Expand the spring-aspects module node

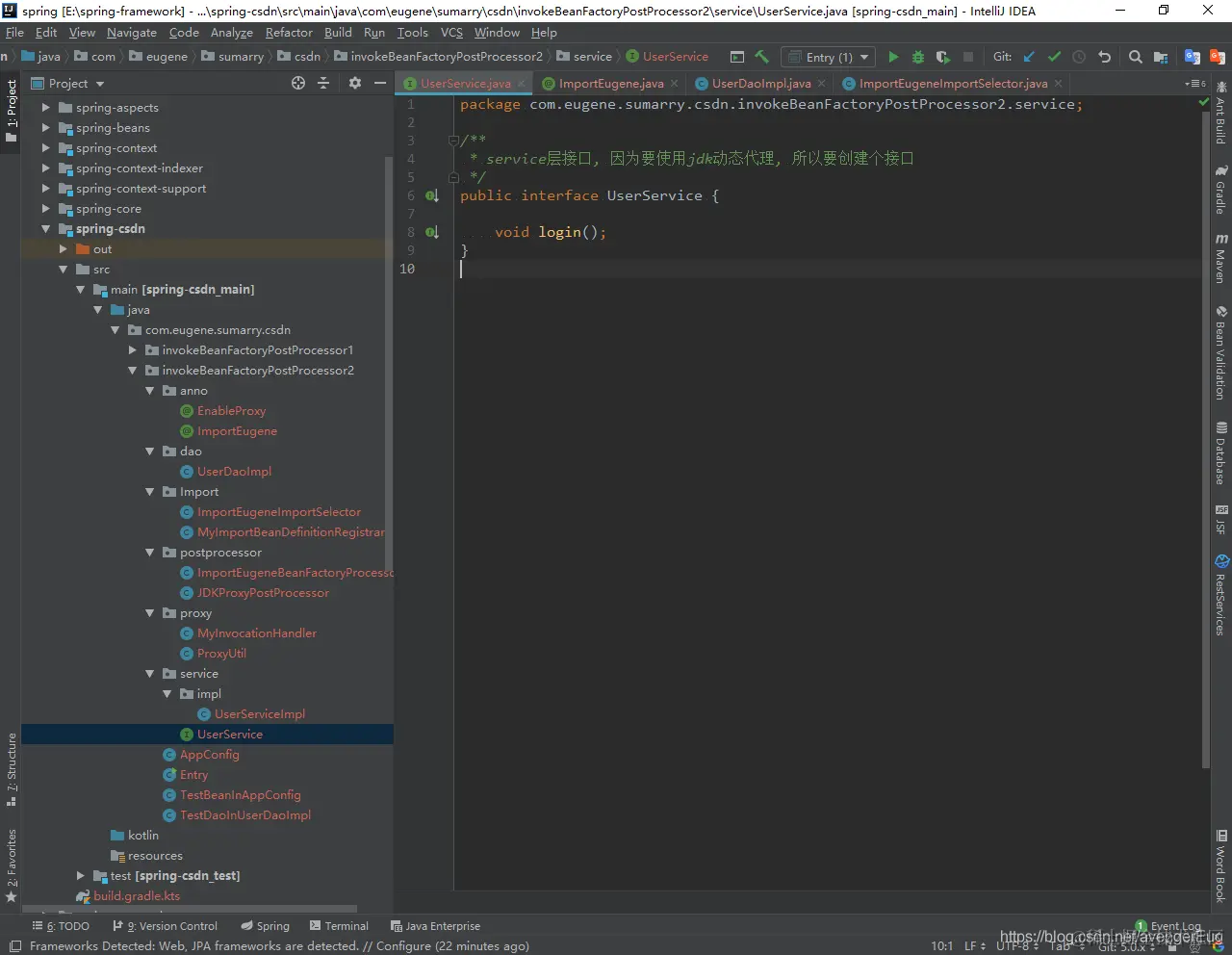click(x=45, y=108)
